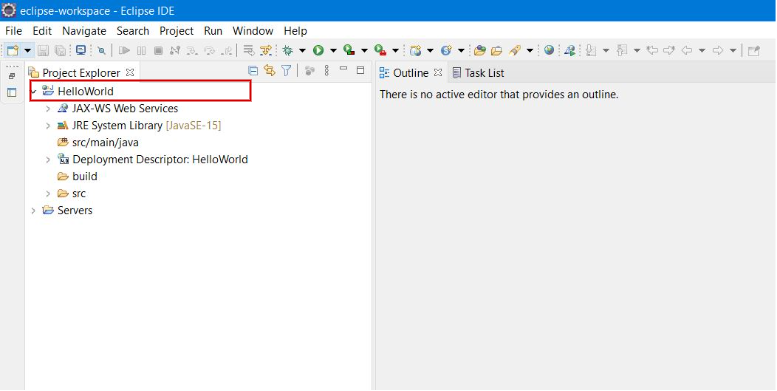
Task: Close the Project Explorer tab
Action: (130, 72)
